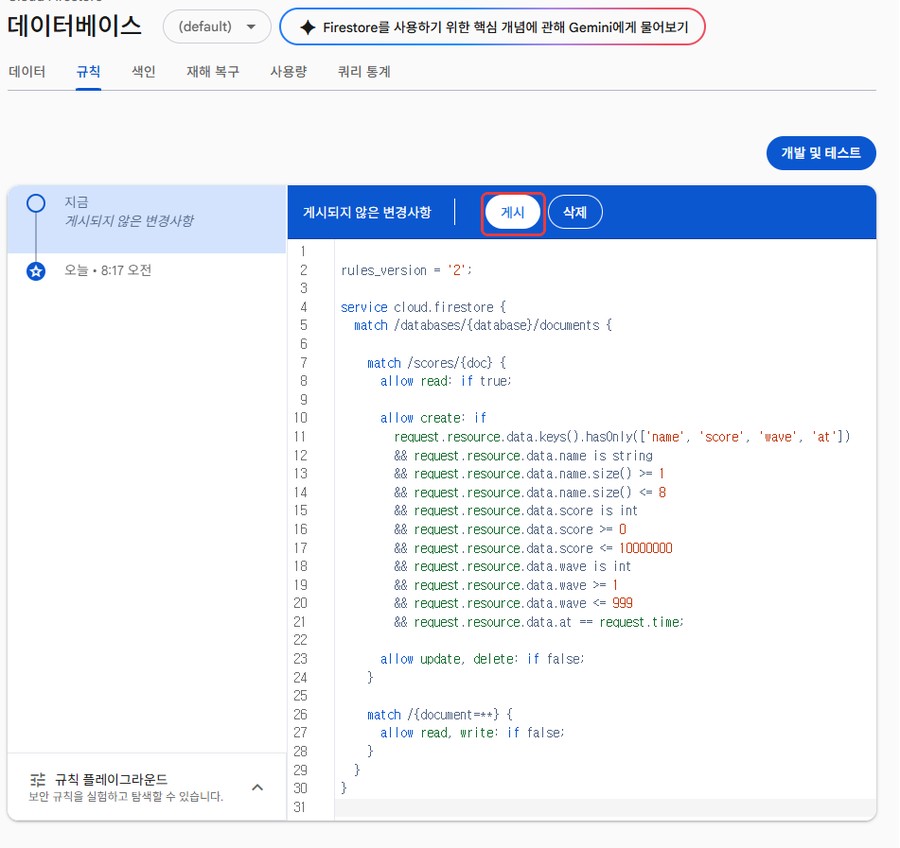Click the service cloud.firestore line
The height and width of the screenshot is (848, 900).
424,307
